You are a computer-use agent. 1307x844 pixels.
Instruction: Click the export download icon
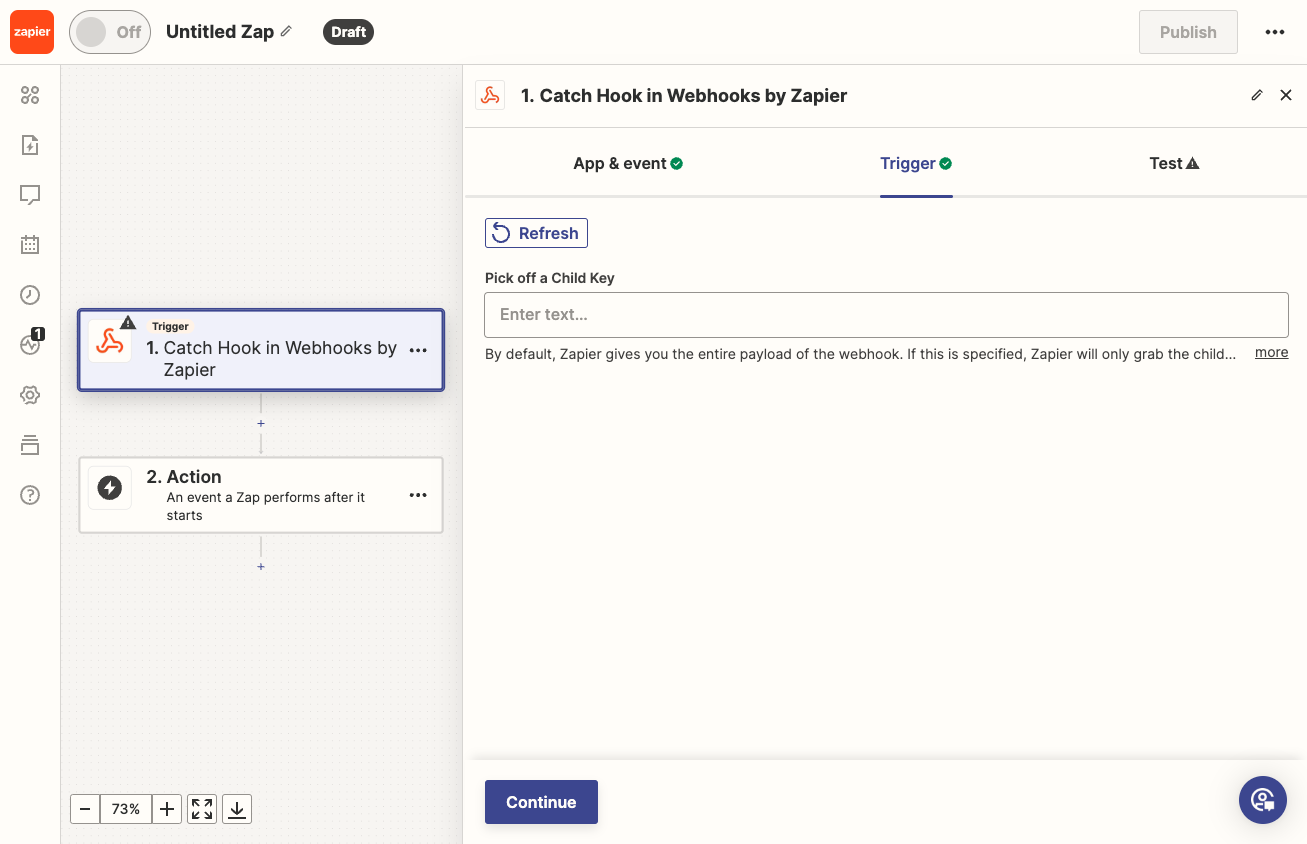coord(237,809)
